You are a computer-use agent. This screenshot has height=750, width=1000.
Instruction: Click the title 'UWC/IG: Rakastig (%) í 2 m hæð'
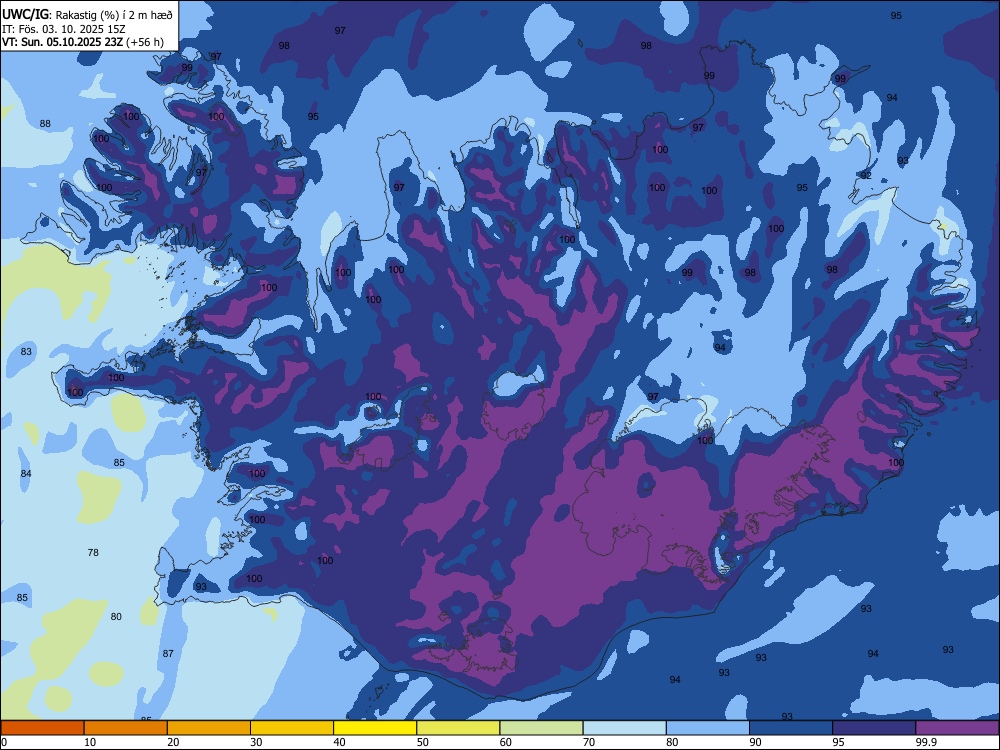pyautogui.click(x=87, y=14)
